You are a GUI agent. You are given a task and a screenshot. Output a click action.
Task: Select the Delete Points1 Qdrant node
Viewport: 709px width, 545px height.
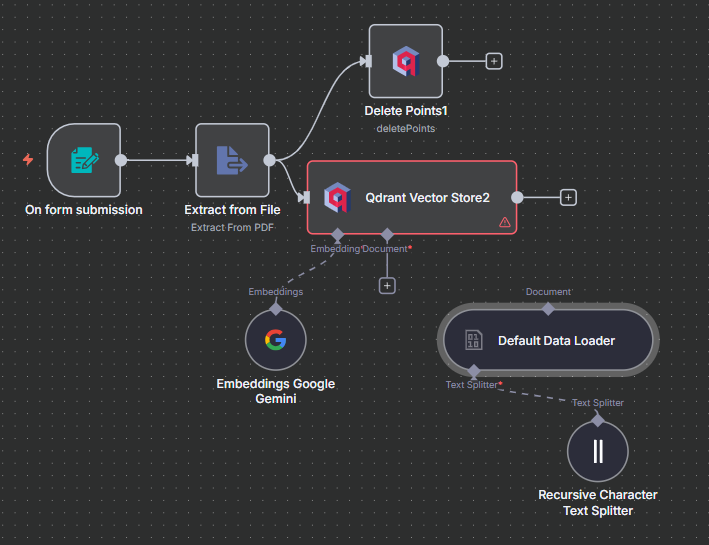pyautogui.click(x=405, y=61)
